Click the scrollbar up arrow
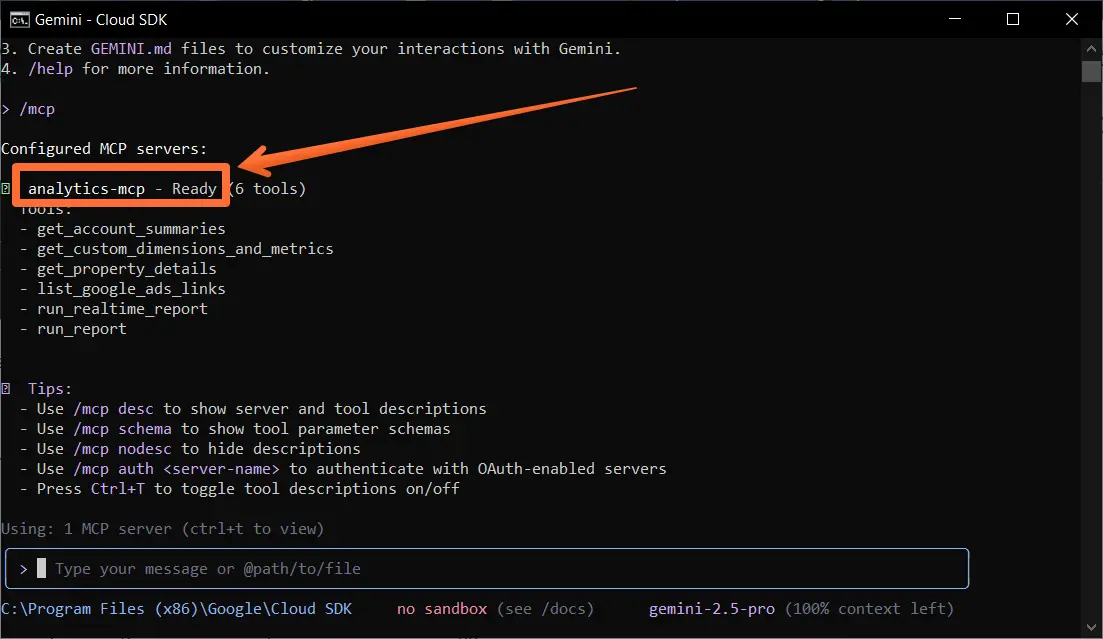The width and height of the screenshot is (1103, 639). (x=1091, y=47)
